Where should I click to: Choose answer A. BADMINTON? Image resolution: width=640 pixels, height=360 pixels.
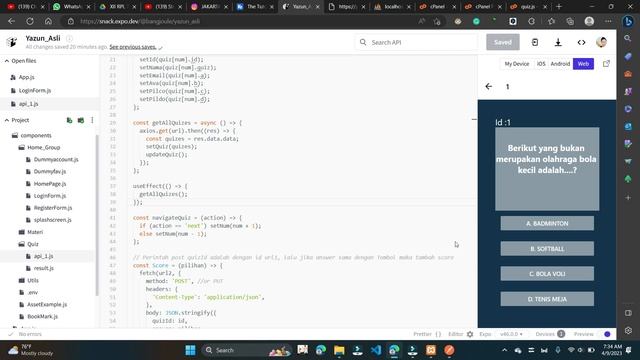pos(547,223)
